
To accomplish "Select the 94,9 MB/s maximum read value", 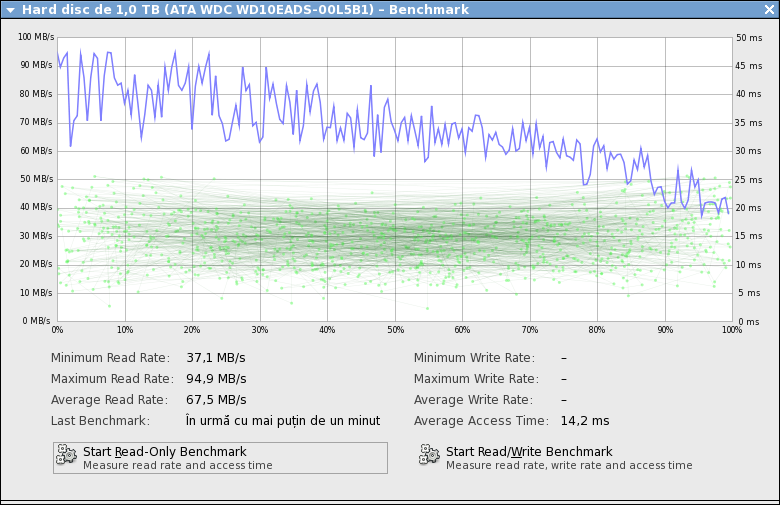I will (x=215, y=379).
